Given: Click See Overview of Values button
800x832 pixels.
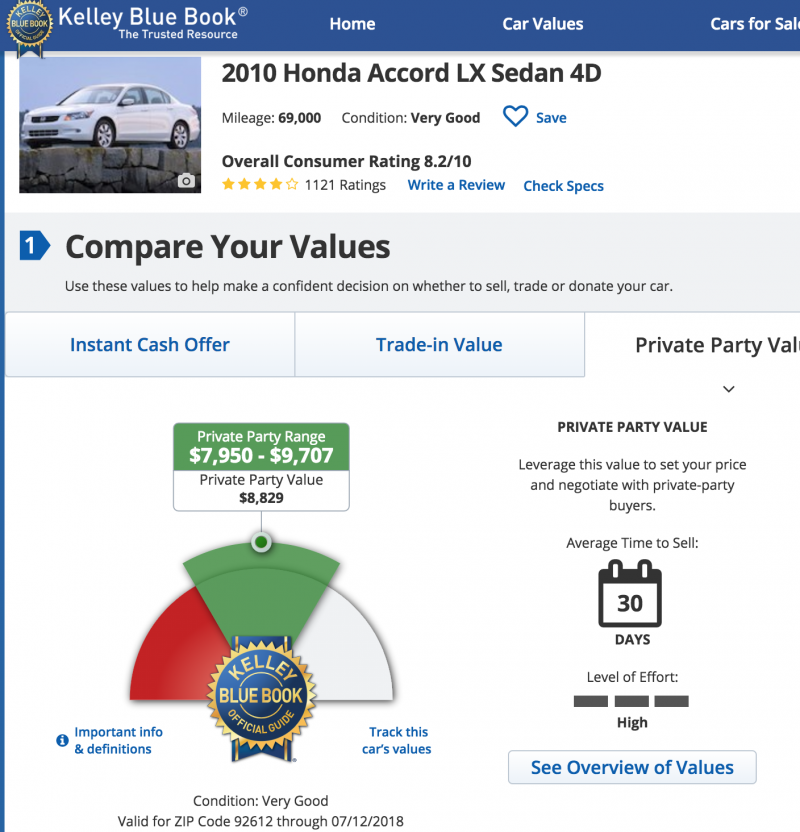Looking at the screenshot, I should 632,767.
